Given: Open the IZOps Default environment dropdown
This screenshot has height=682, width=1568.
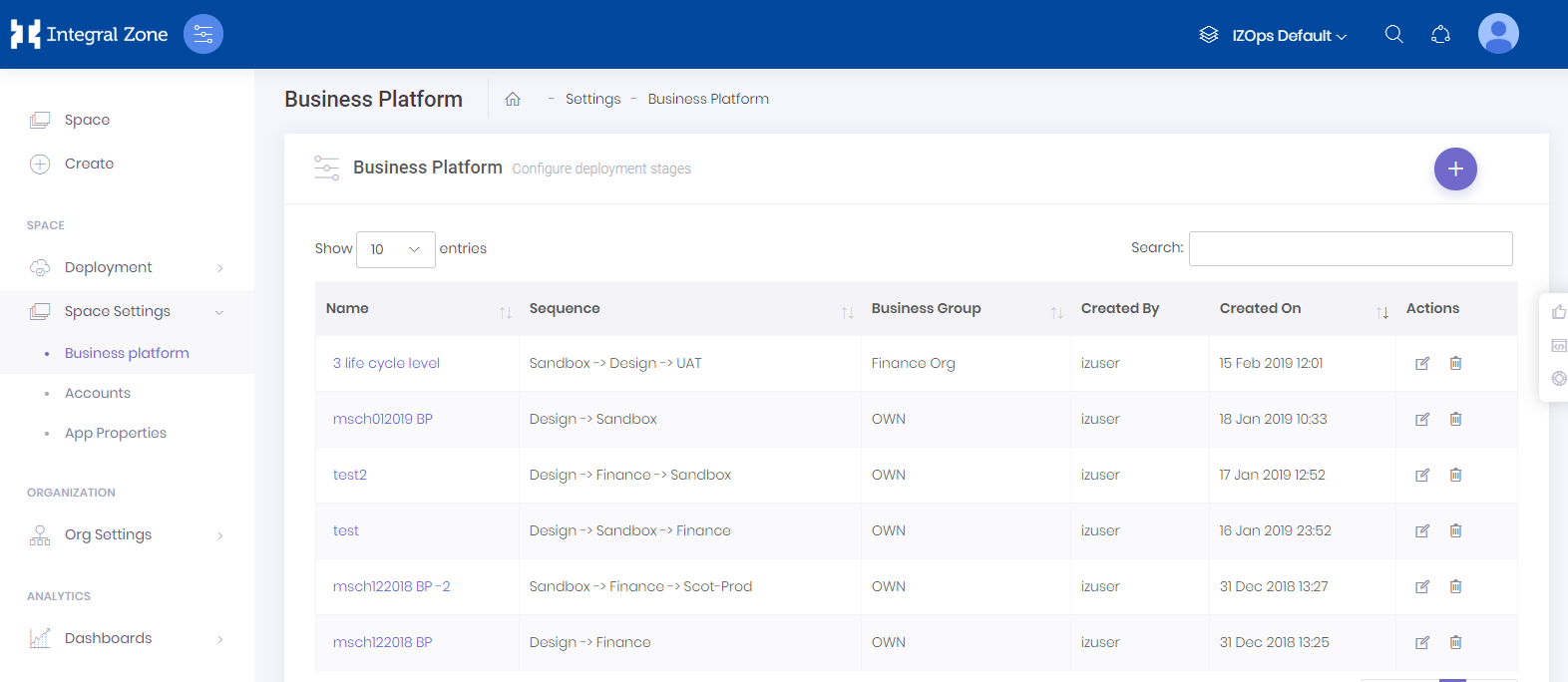Looking at the screenshot, I should pyautogui.click(x=1289, y=36).
